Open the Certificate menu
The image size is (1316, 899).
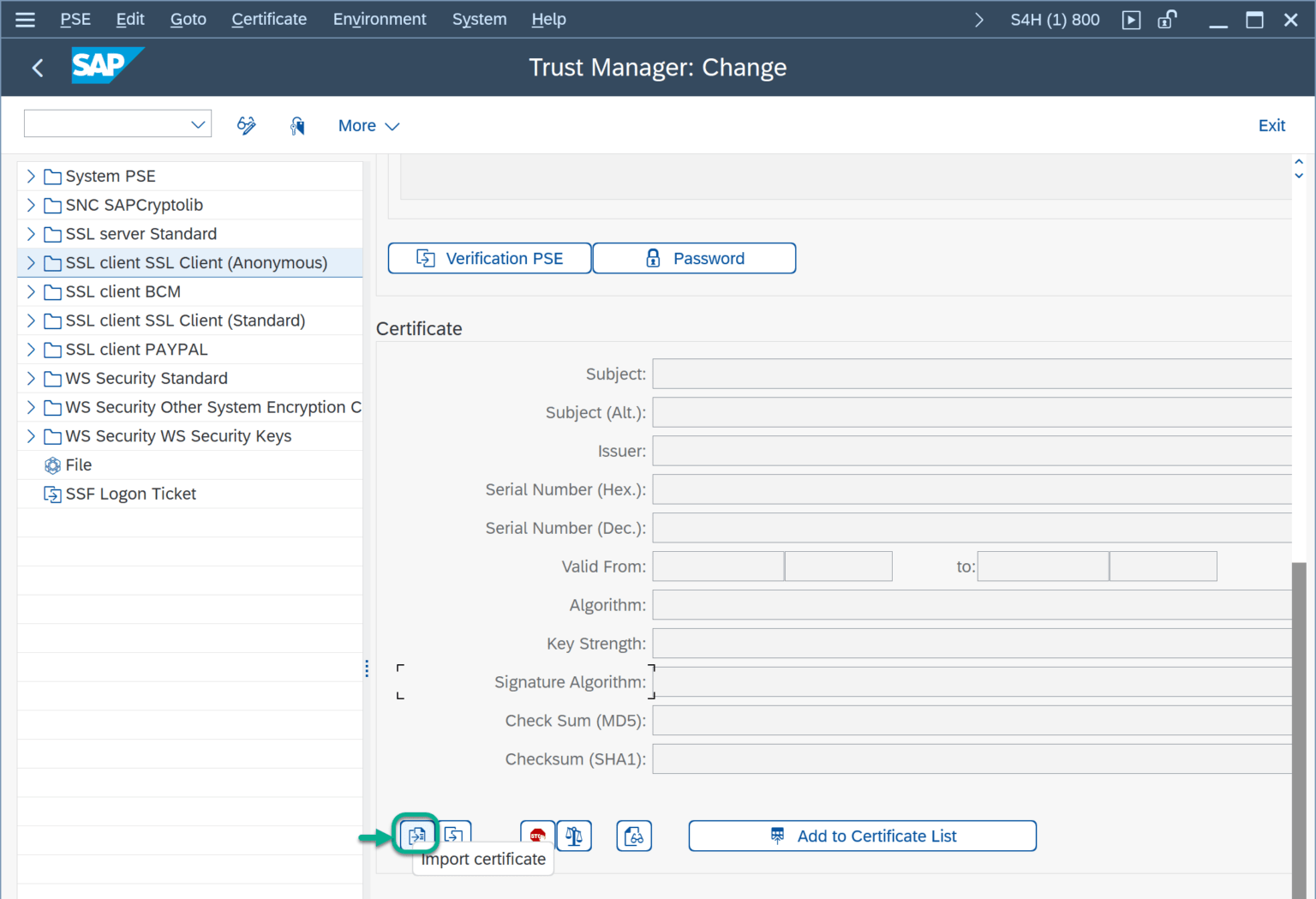coord(269,20)
